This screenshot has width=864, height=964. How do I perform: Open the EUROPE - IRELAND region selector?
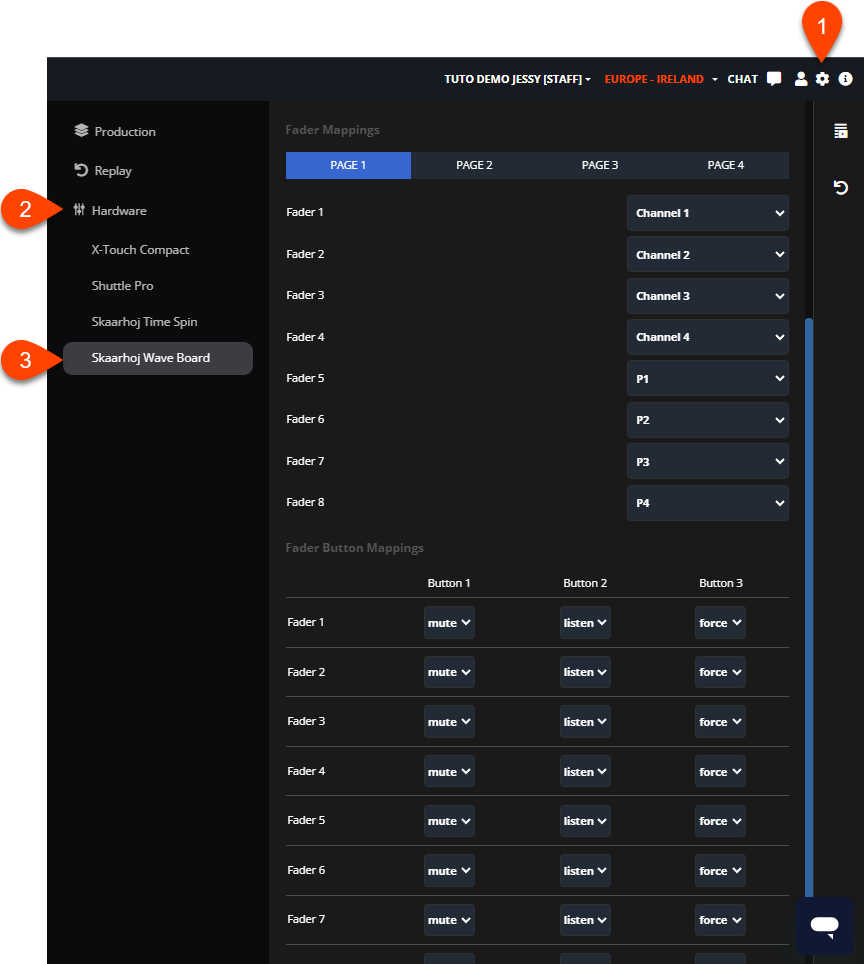660,79
